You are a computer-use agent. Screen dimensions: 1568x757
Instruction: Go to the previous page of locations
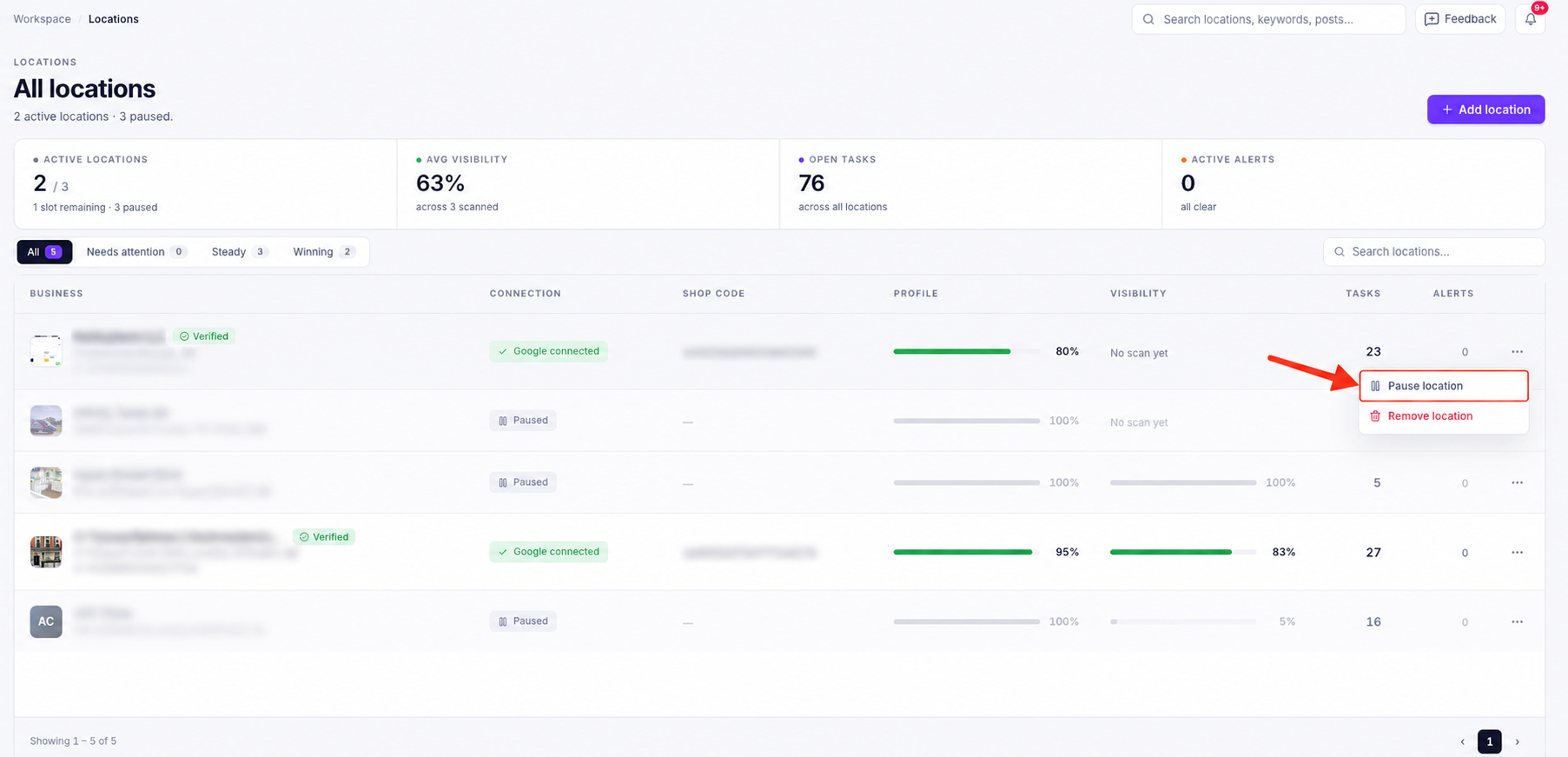coord(1463,741)
